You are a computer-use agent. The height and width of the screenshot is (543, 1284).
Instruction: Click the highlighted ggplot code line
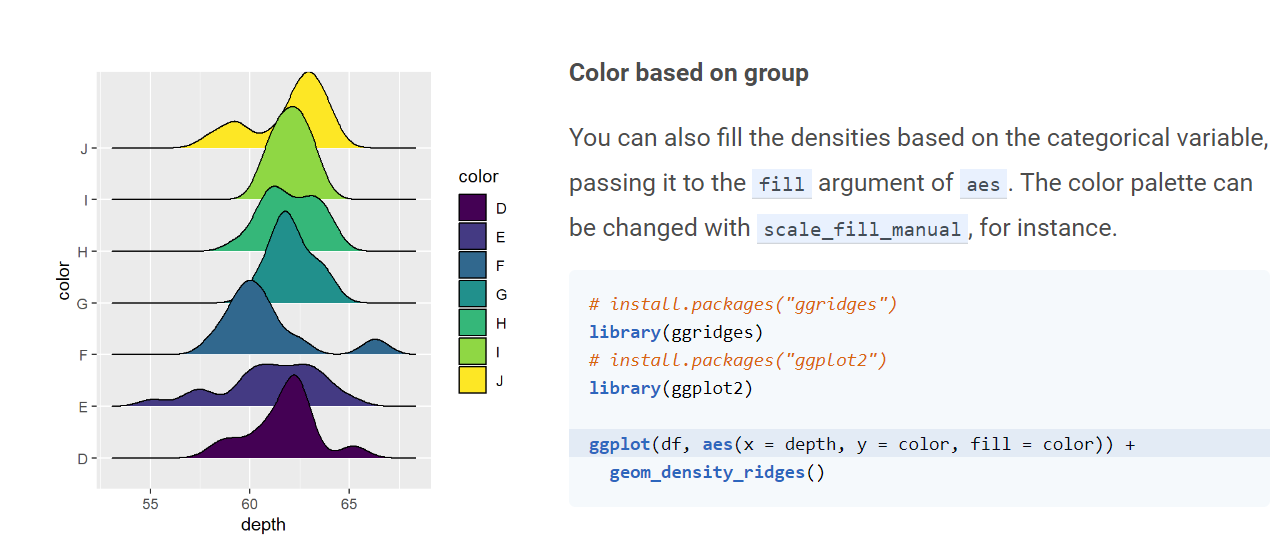click(861, 444)
